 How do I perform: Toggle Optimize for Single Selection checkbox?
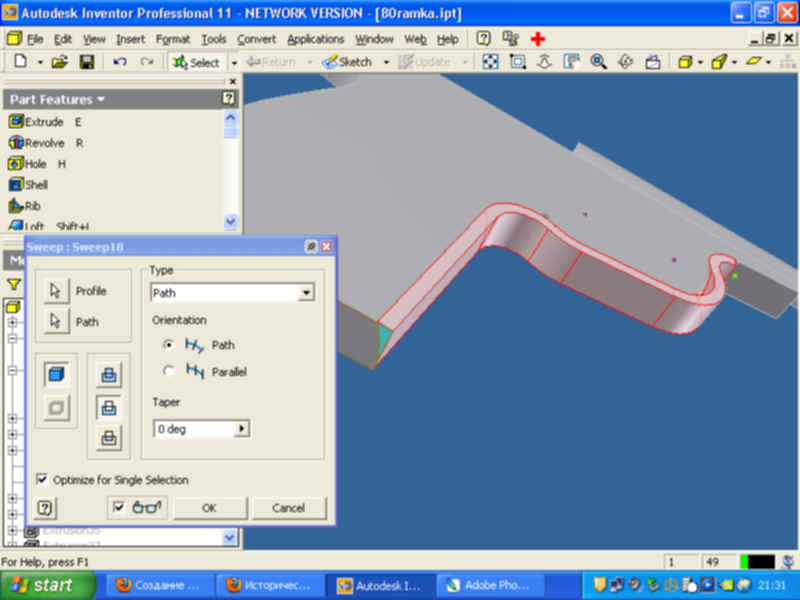pyautogui.click(x=42, y=480)
